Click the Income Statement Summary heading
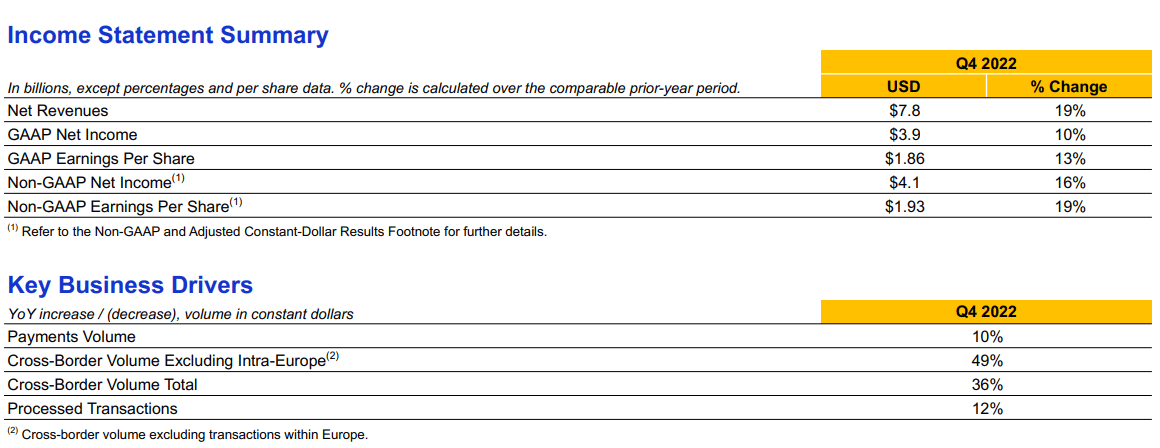The width and height of the screenshot is (1160, 448). [x=168, y=35]
